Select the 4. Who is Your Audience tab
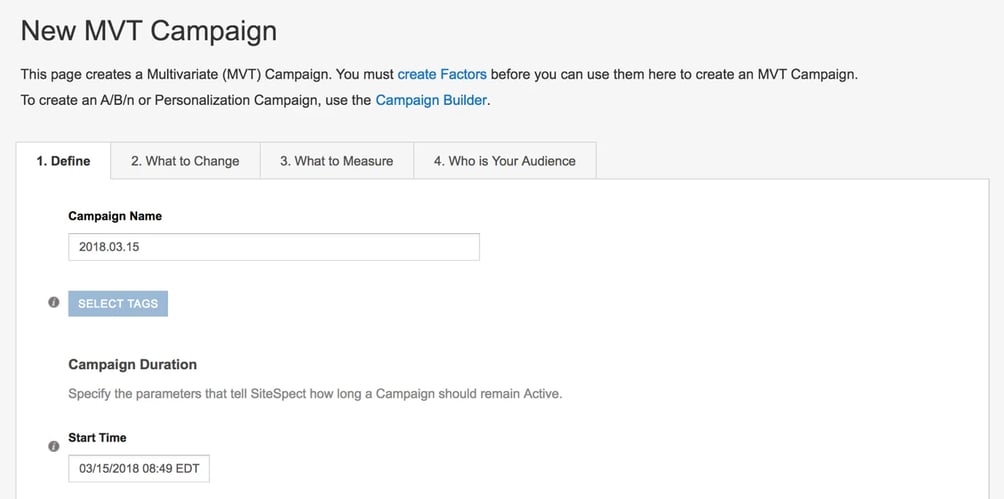This screenshot has width=1004, height=499. point(504,161)
